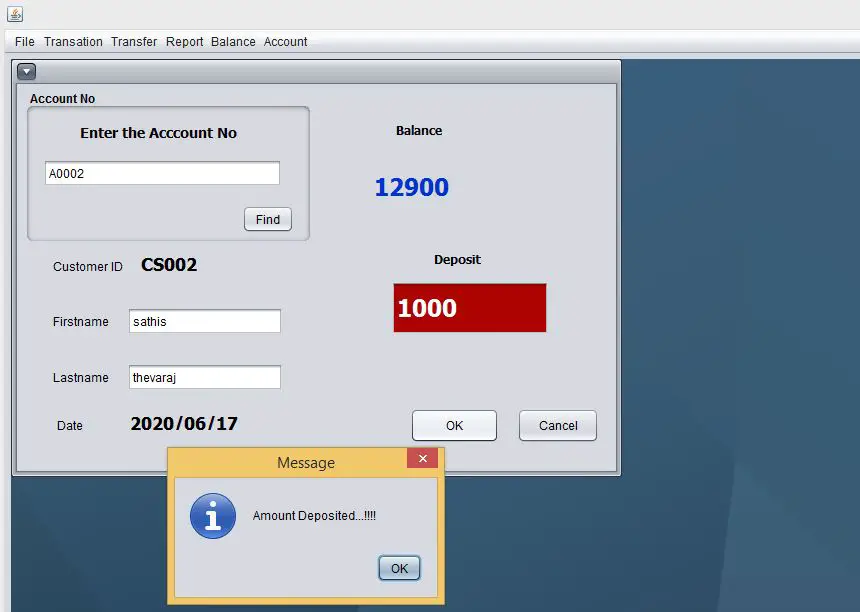Open the Report menu
860x612 pixels.
(184, 42)
